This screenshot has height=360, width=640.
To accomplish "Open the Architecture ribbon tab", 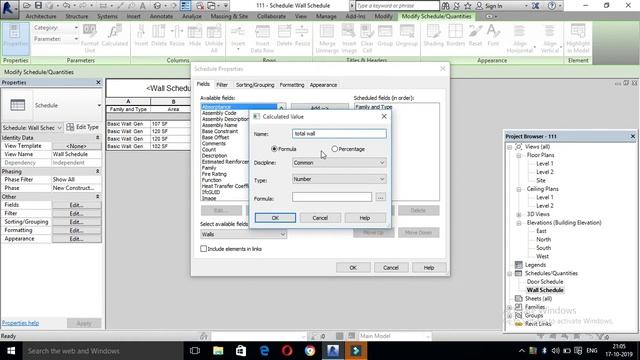I will (41, 16).
